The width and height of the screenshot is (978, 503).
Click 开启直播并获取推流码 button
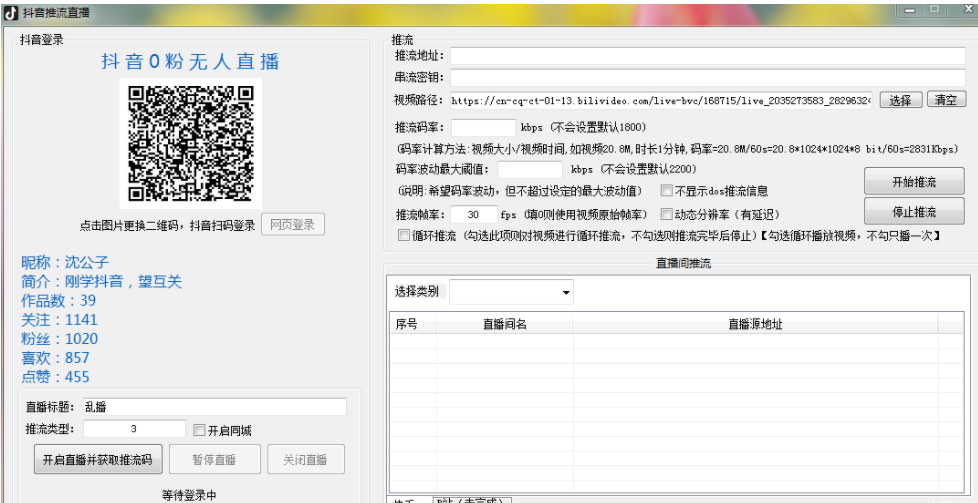point(96,460)
